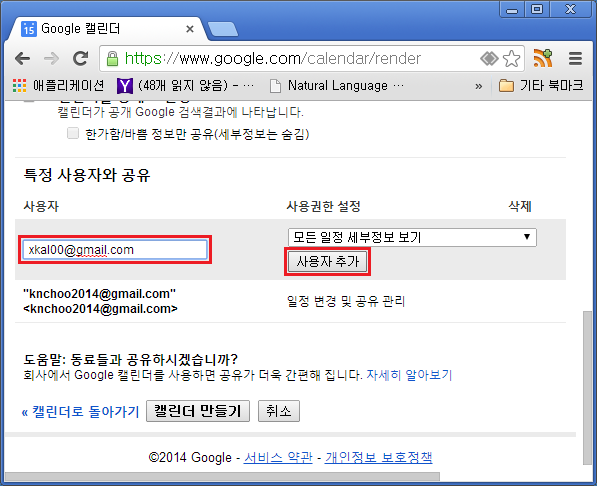Click the diamond-shaped icon in the address bar

(x=489, y=59)
